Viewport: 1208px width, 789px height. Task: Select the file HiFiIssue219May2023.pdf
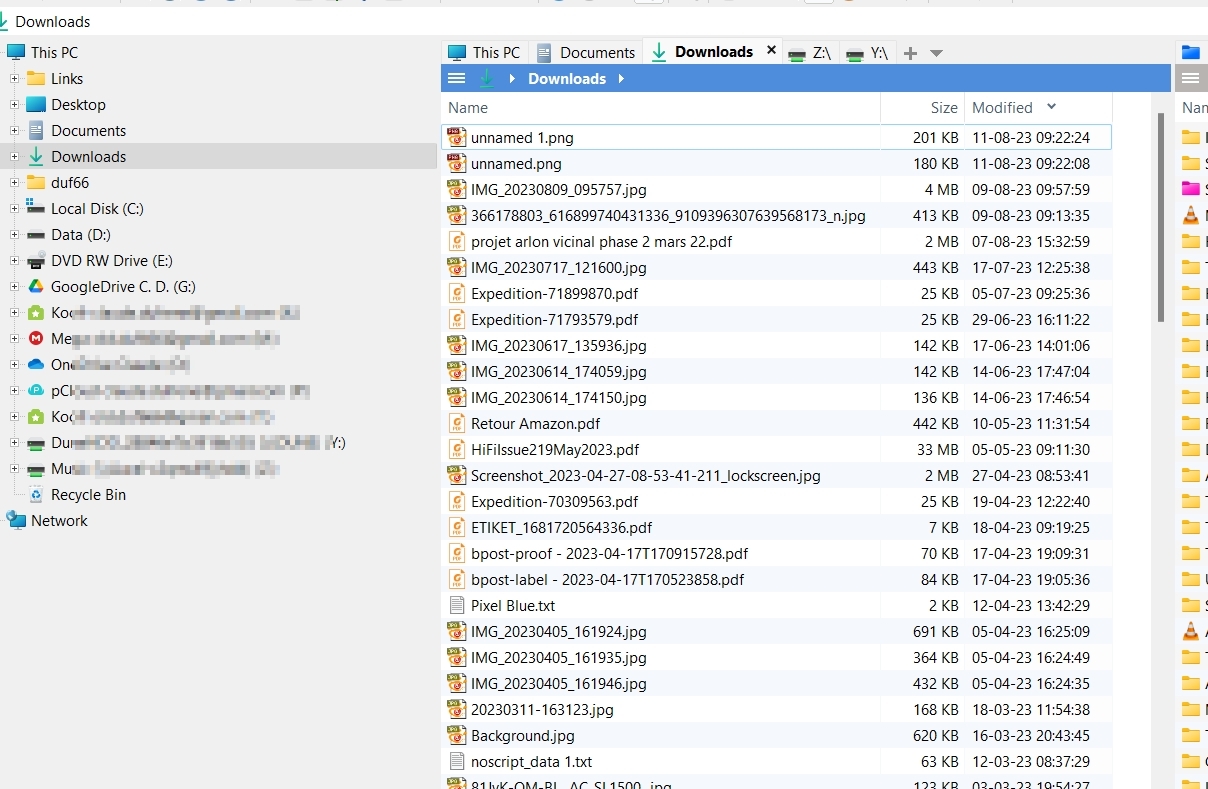555,450
